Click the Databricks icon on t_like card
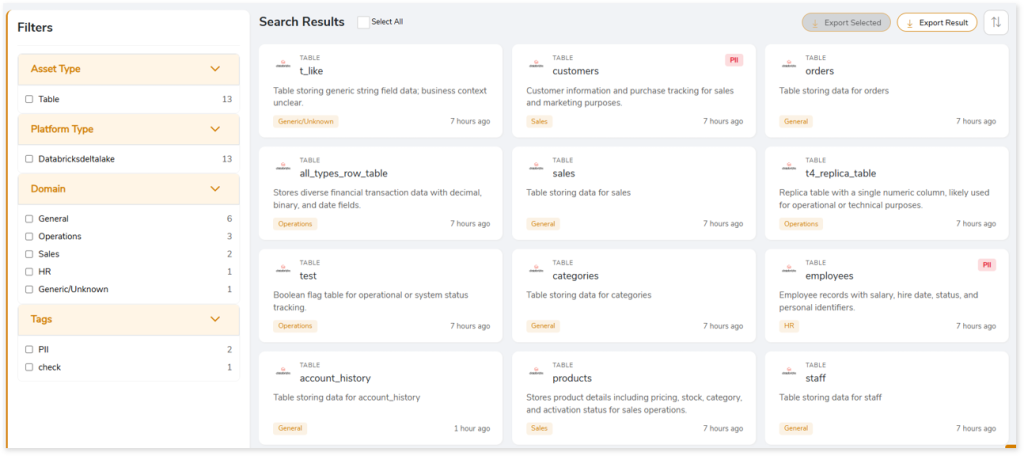 pyautogui.click(x=283, y=65)
